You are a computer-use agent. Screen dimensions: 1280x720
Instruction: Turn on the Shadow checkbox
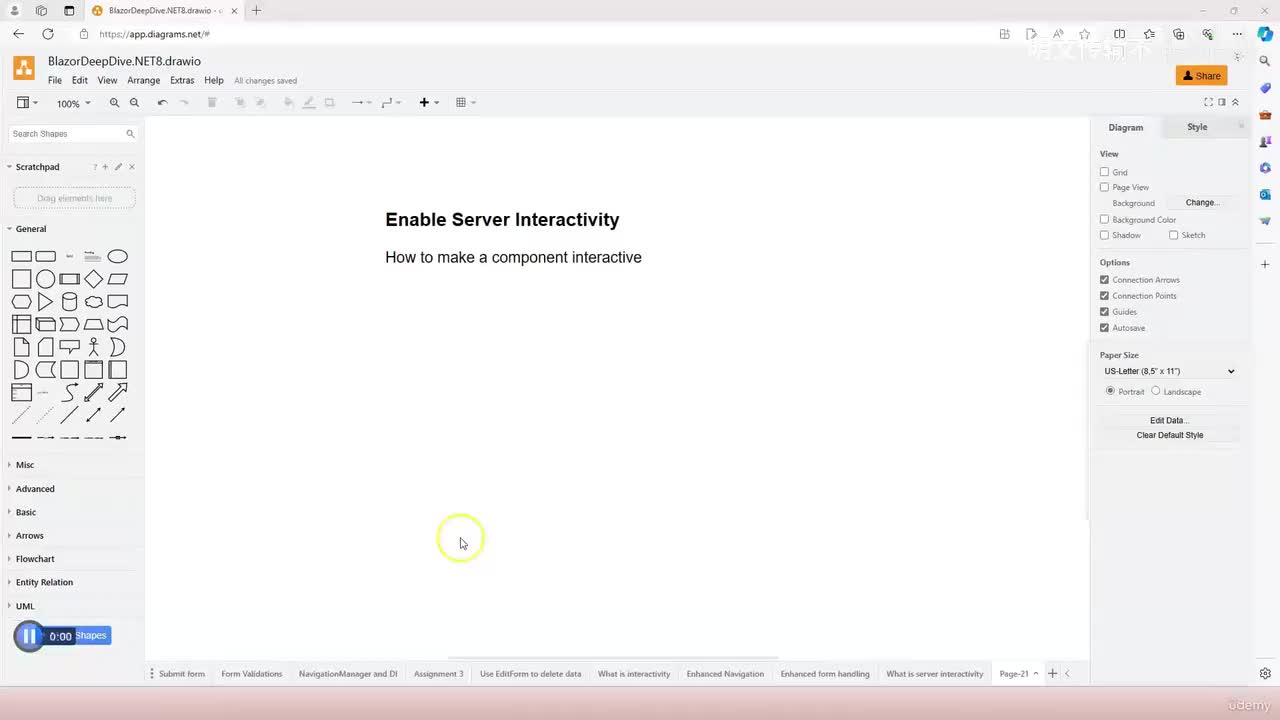click(1104, 235)
